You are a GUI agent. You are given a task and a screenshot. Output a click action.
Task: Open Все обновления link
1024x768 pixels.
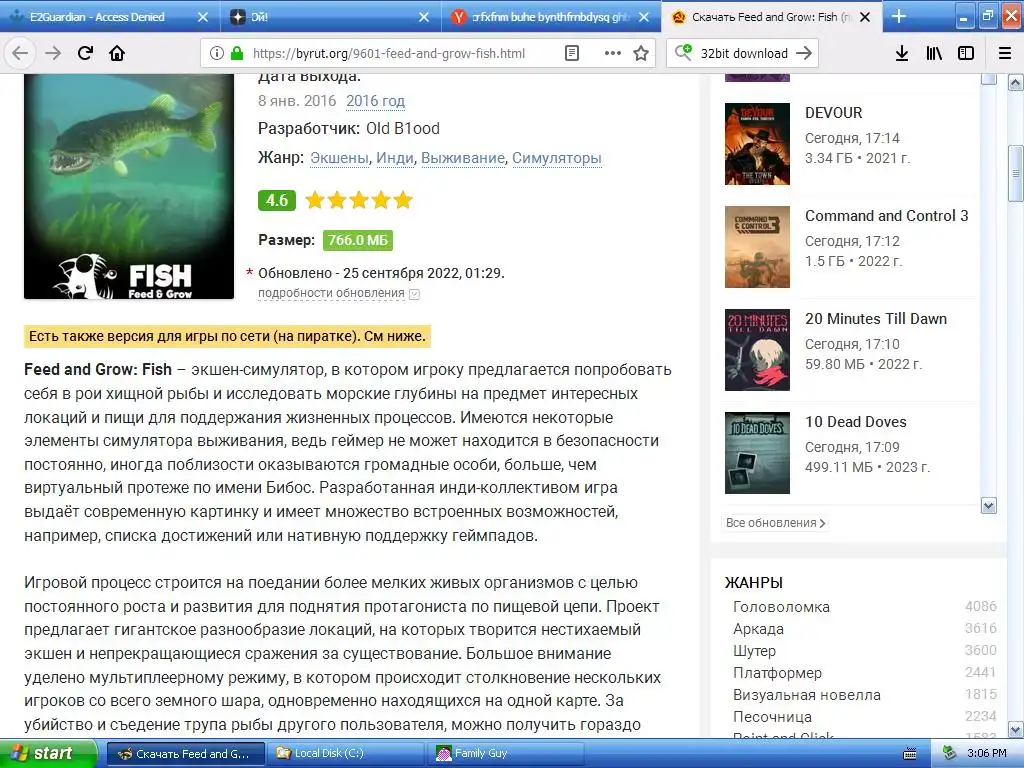[776, 523]
